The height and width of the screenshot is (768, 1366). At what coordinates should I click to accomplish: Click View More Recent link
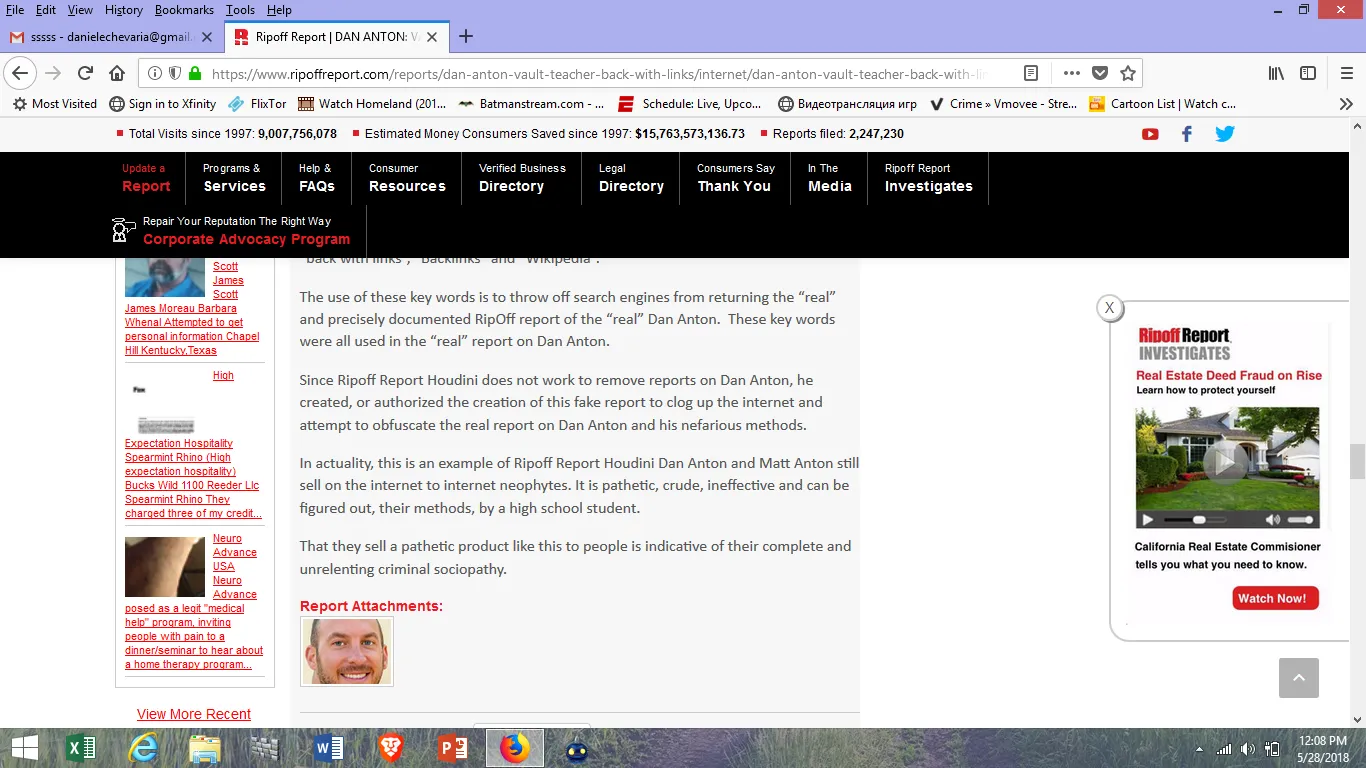[x=194, y=714]
